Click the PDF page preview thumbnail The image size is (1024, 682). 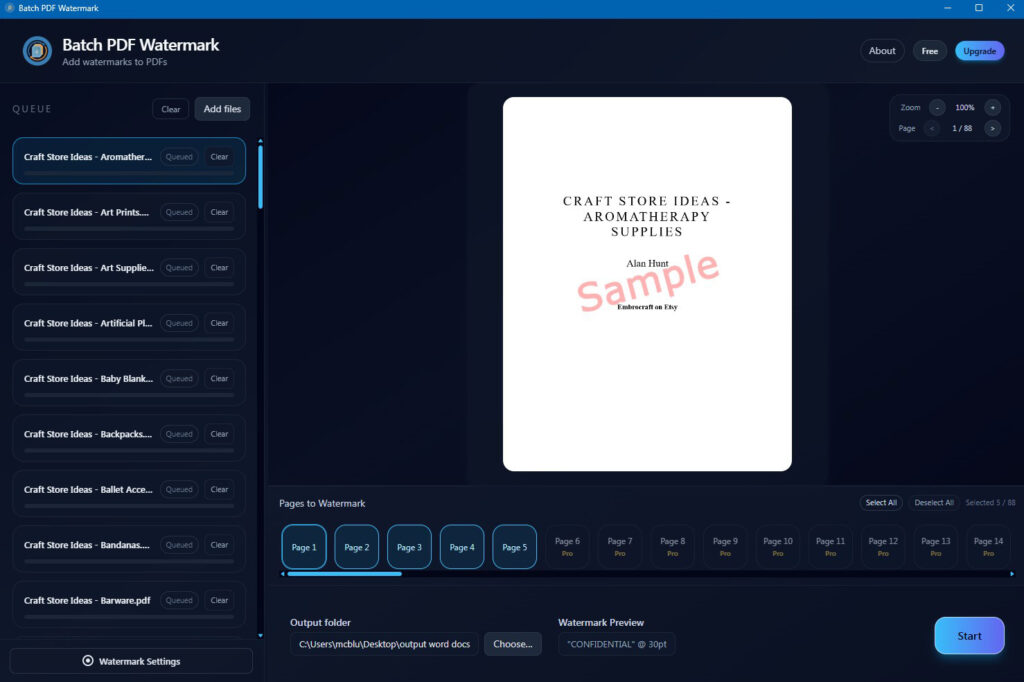point(647,284)
